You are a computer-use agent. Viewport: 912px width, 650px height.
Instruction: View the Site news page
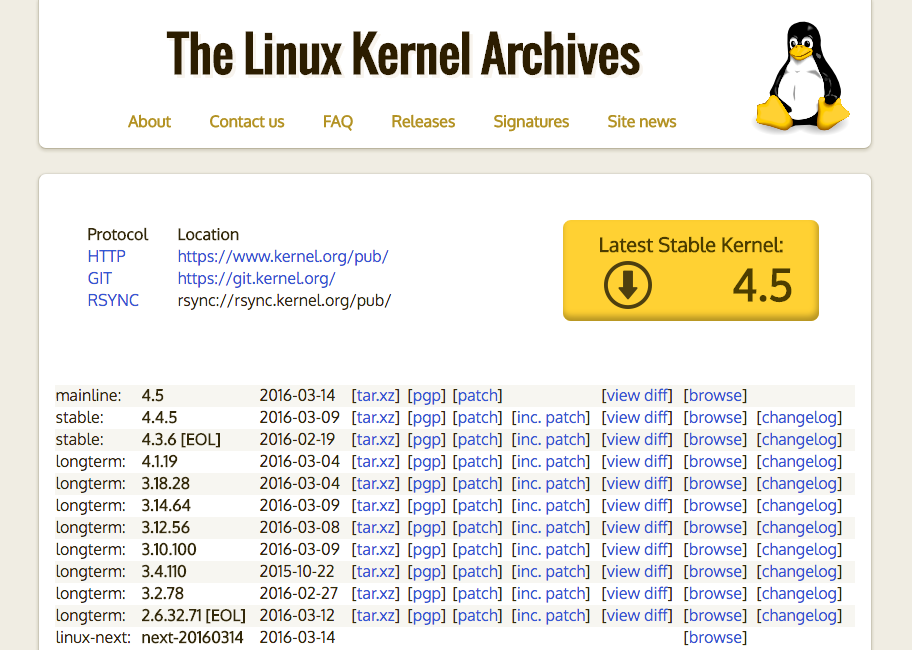coord(642,122)
